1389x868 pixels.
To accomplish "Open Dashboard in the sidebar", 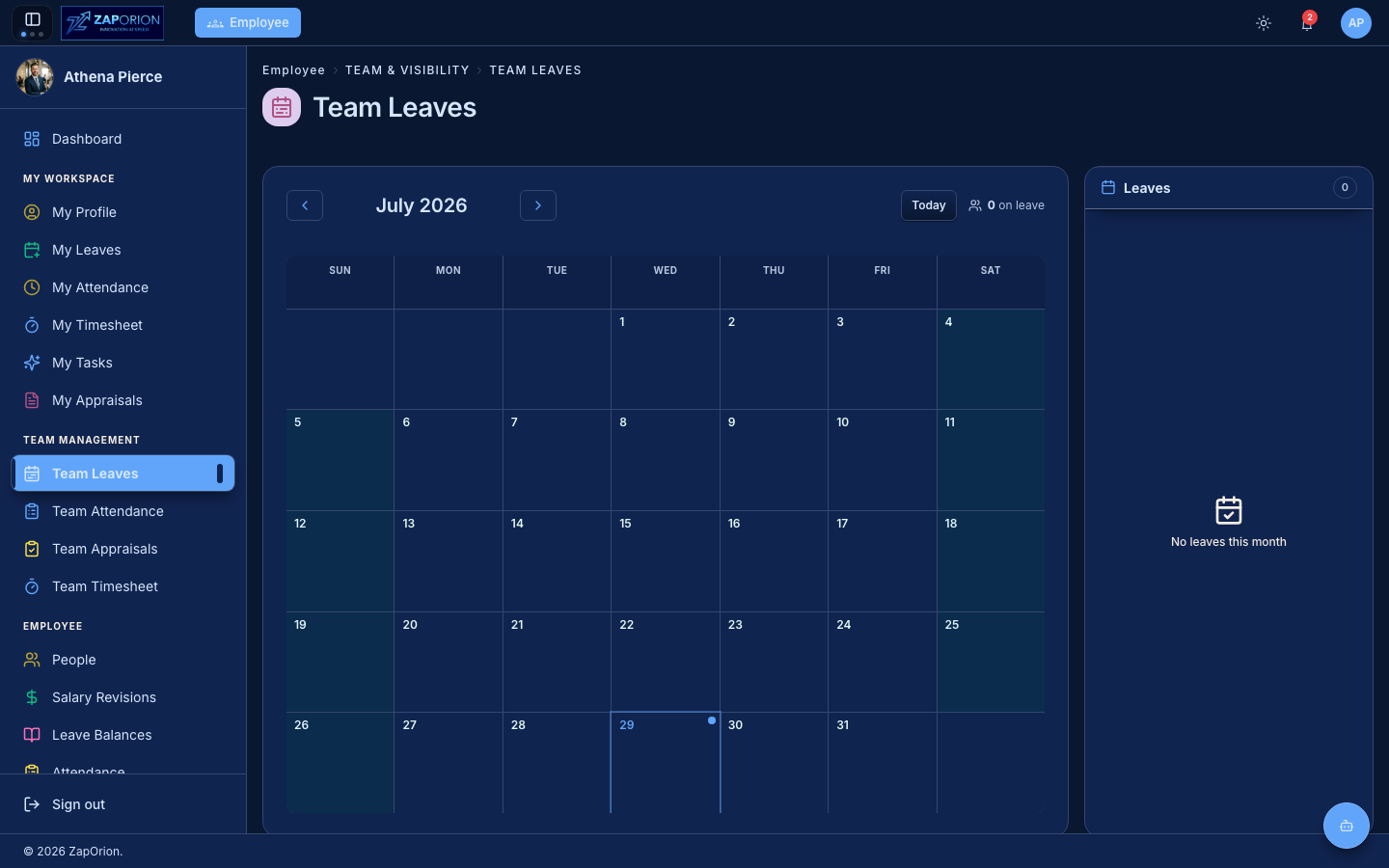I will point(123,139).
